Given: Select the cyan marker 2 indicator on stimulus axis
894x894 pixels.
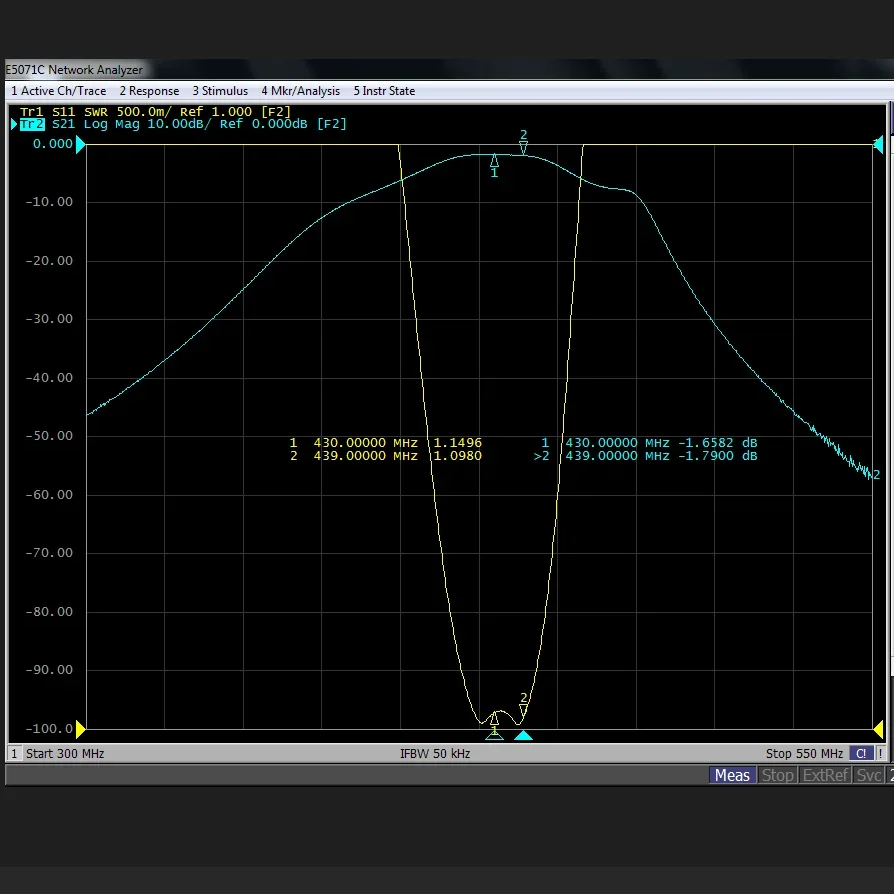Looking at the screenshot, I should point(523,736).
